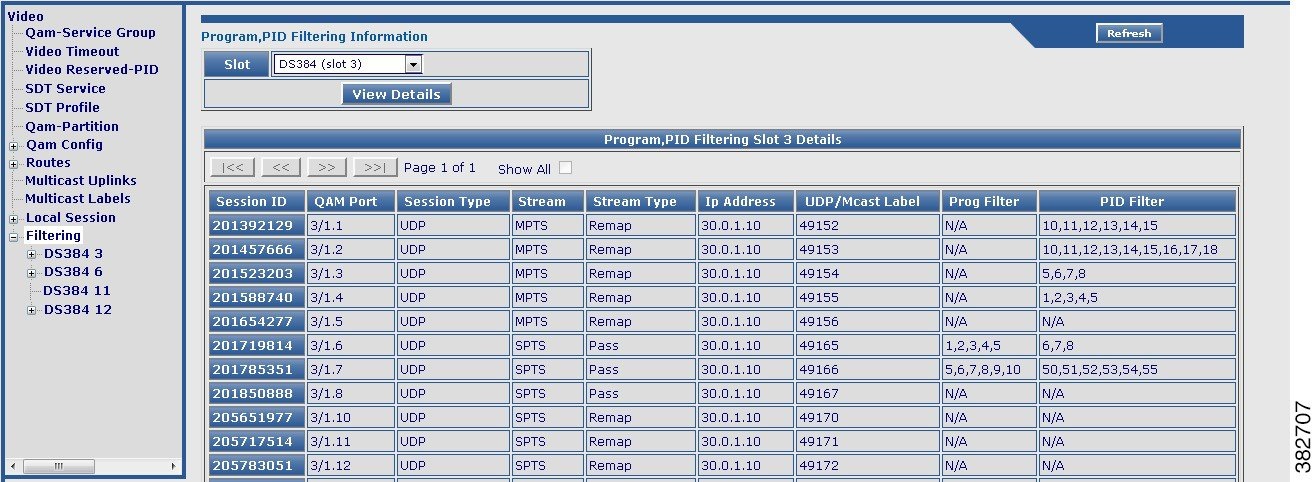1316x482 pixels.
Task: Go to previous page with << button
Action: (x=280, y=167)
